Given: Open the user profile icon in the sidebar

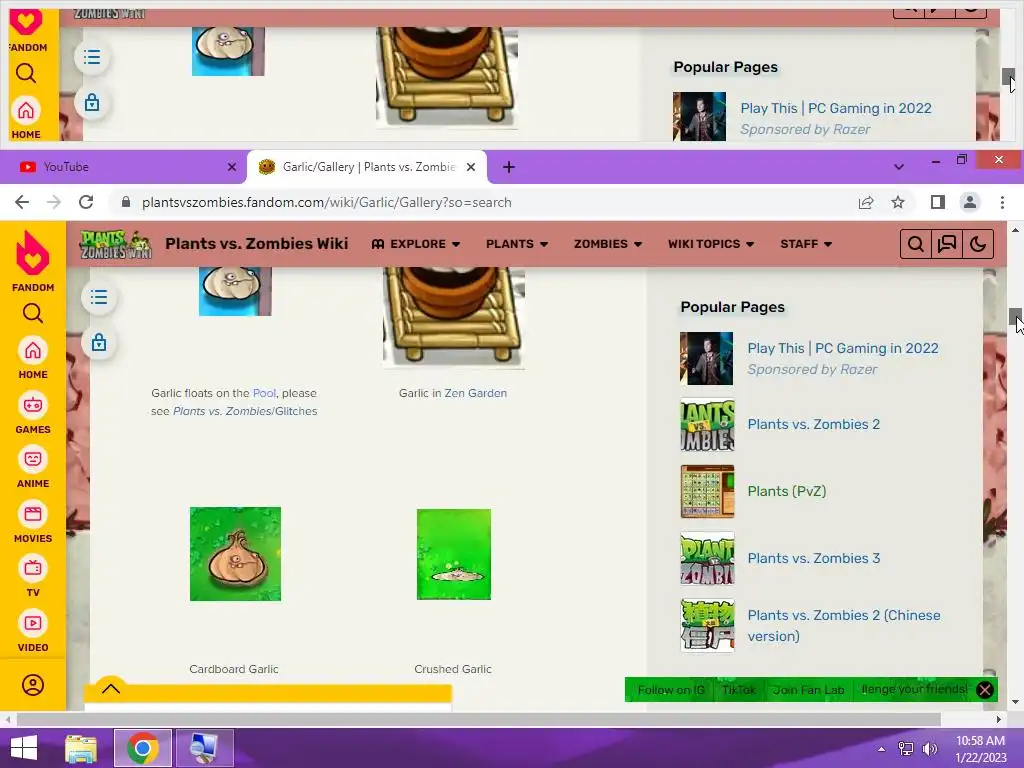Looking at the screenshot, I should pyautogui.click(x=33, y=685).
